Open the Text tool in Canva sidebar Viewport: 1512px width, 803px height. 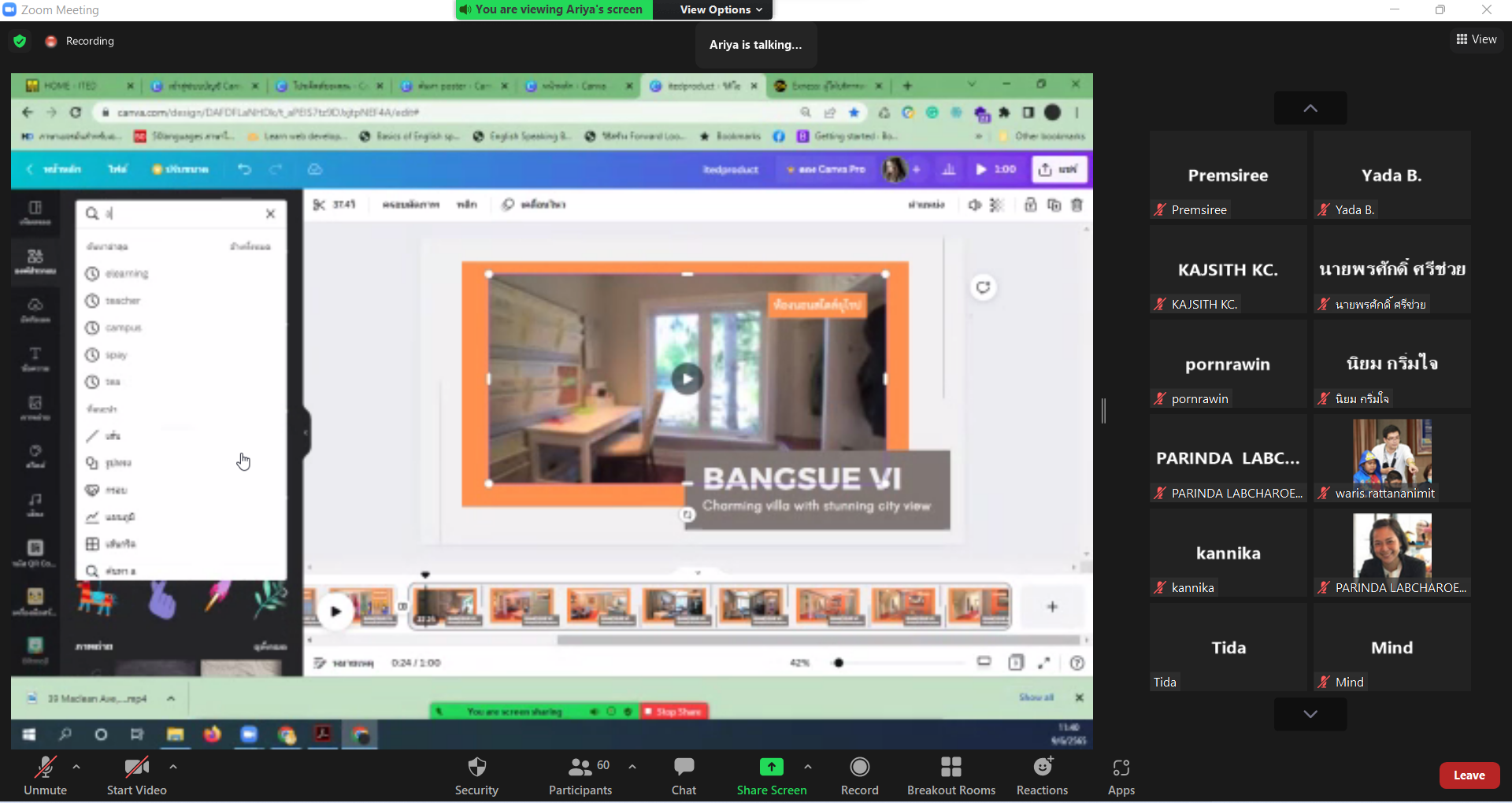pyautogui.click(x=35, y=359)
